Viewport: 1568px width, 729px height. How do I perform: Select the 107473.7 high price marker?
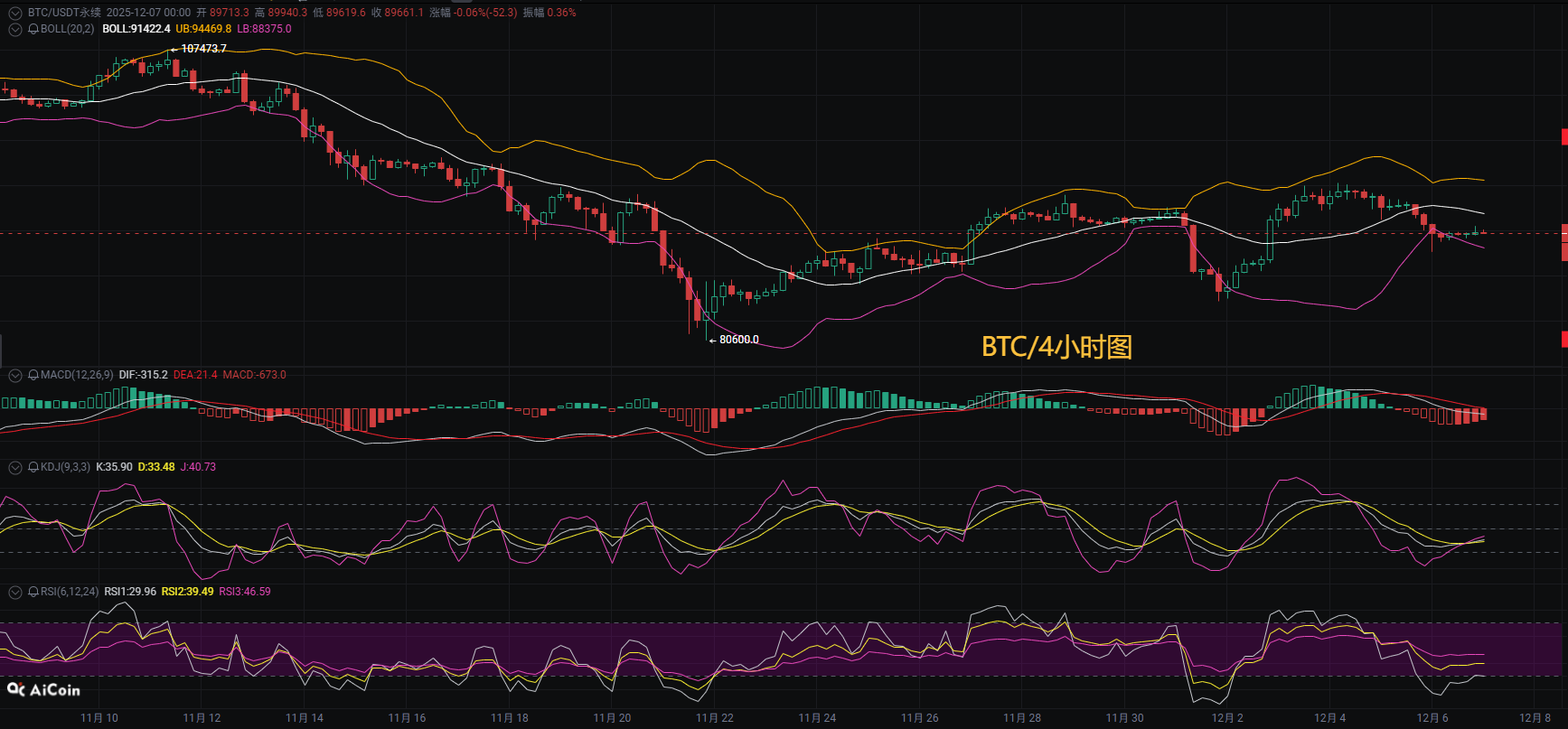[x=203, y=49]
